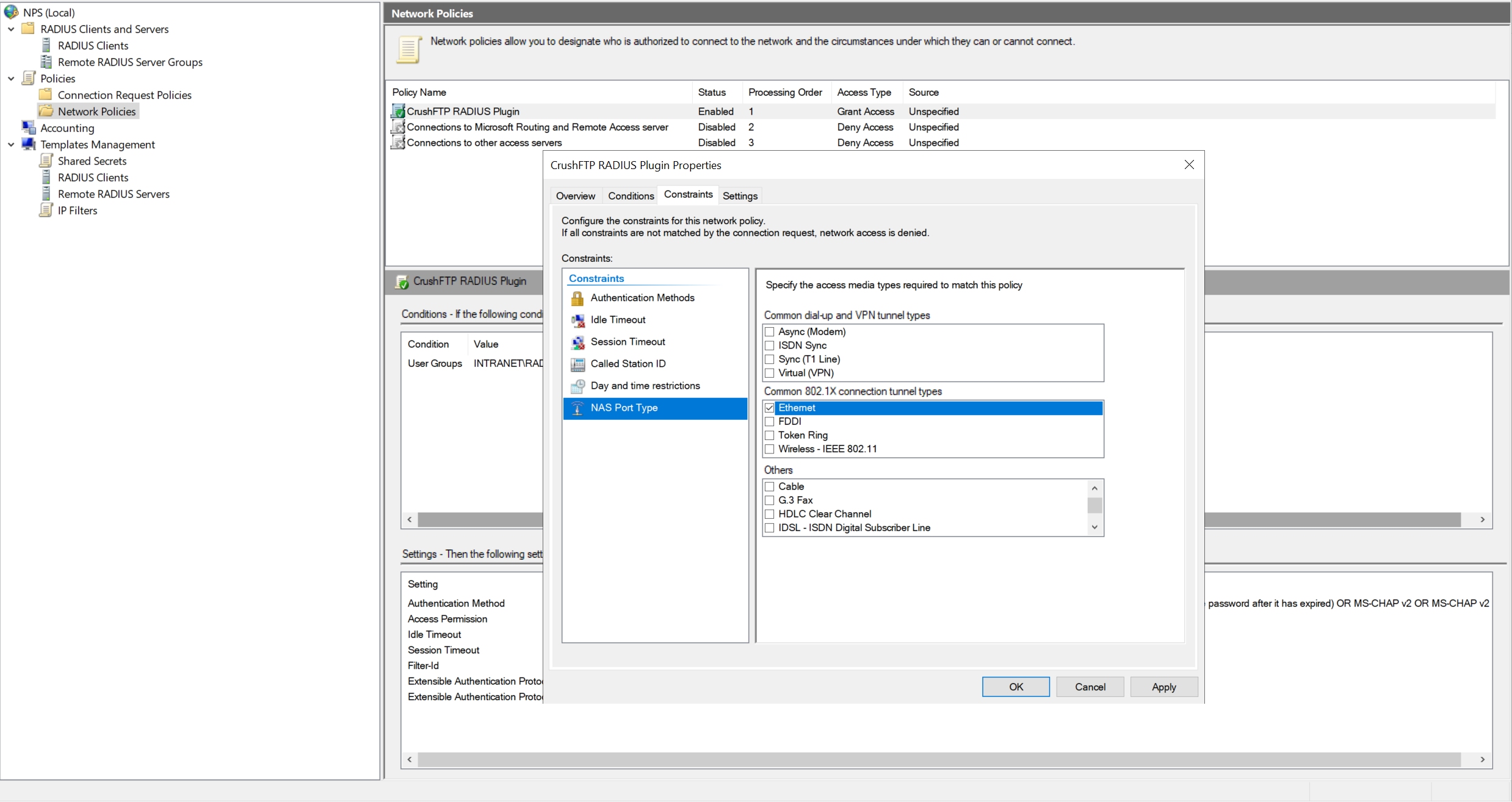The width and height of the screenshot is (1512, 802).
Task: Check the ISDN Sync option
Action: click(x=770, y=345)
